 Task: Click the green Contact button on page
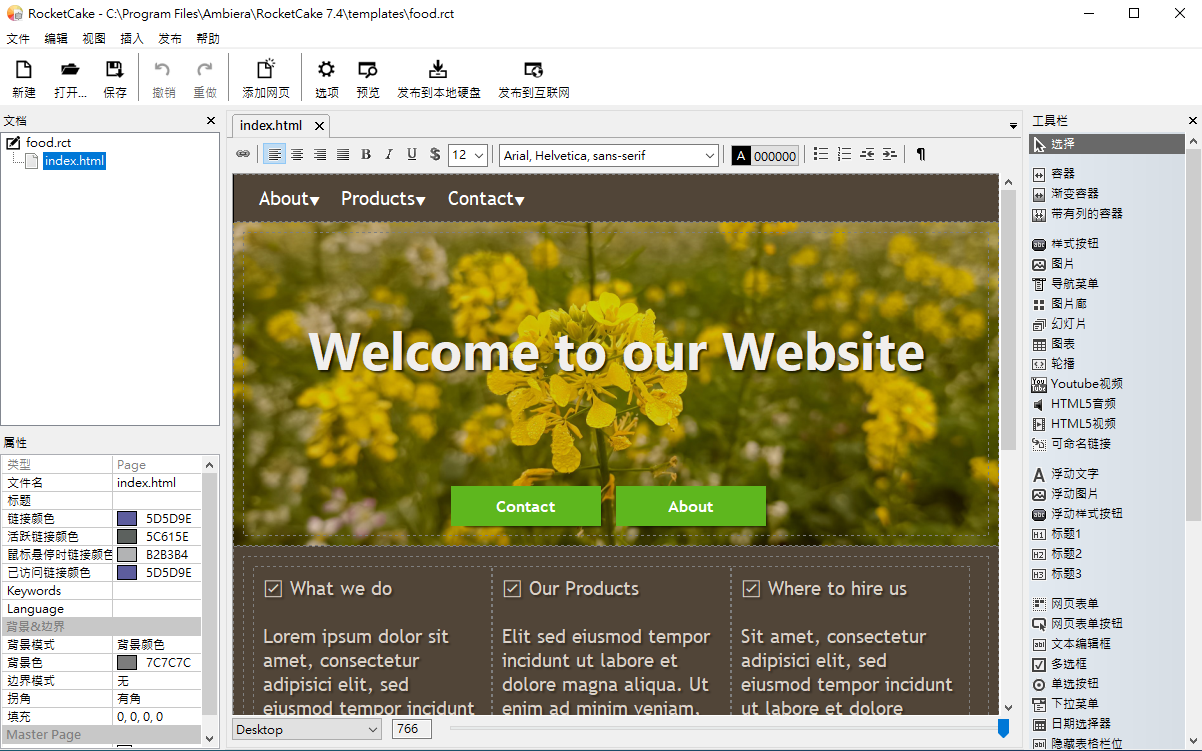tap(526, 506)
